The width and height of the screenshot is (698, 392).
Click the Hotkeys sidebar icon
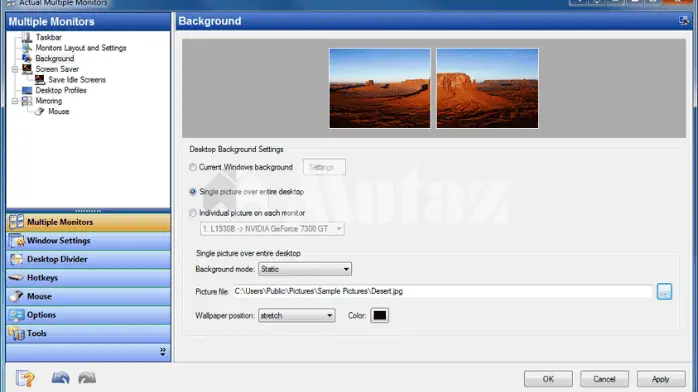tap(16, 278)
